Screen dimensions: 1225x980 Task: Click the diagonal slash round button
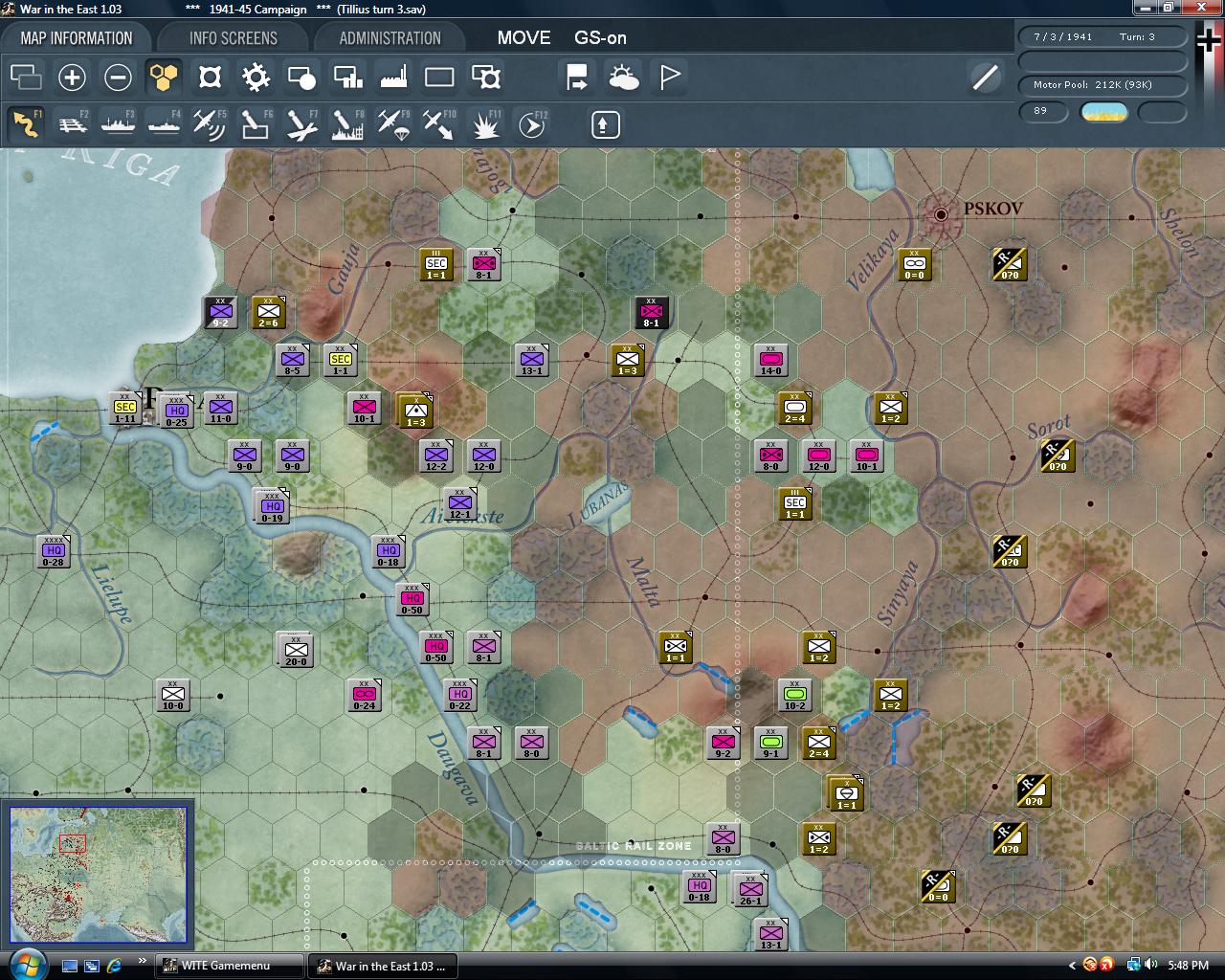pyautogui.click(x=985, y=77)
